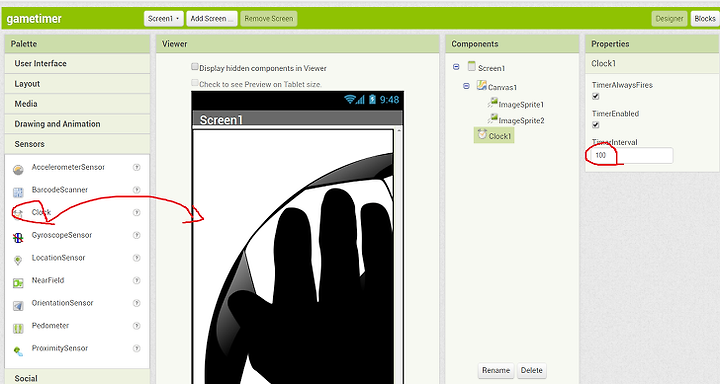Image resolution: width=720 pixels, height=384 pixels.
Task: Click the ImageSprite2 icon in Components
Action: point(493,119)
